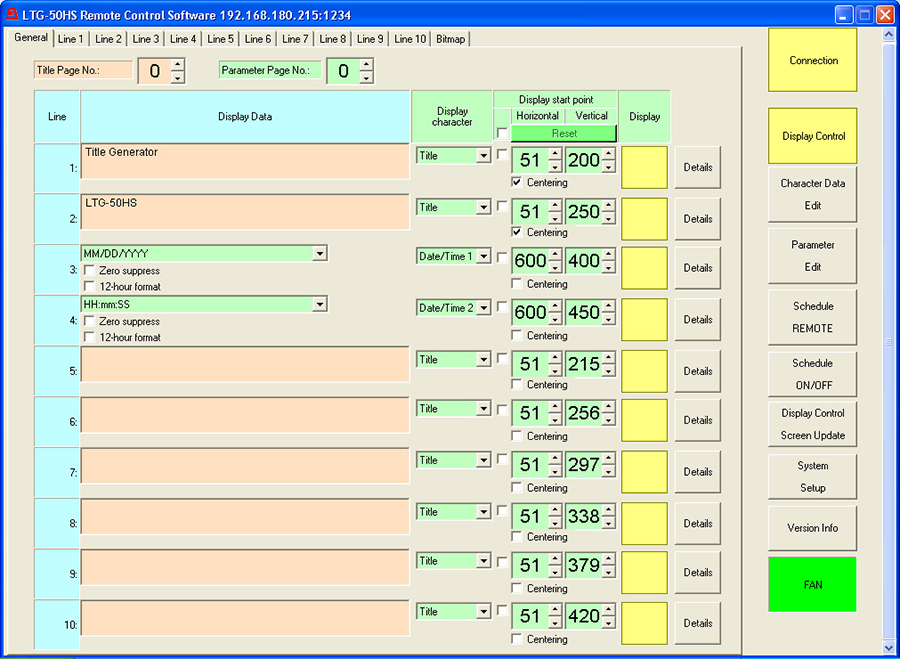The width and height of the screenshot is (900, 659).
Task: Increase Line 10 vertical start point
Action: pos(608,610)
